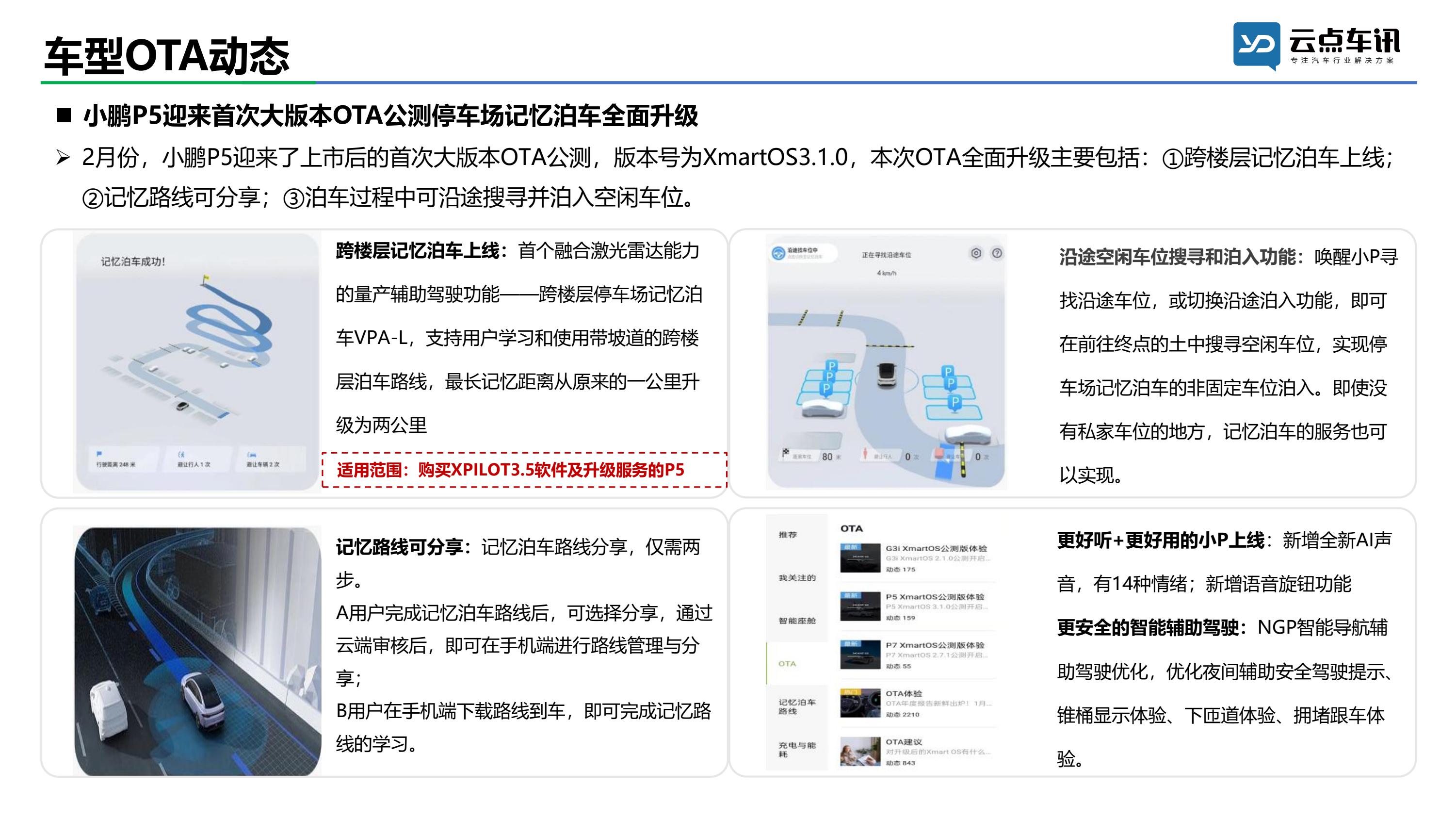Click the blue flag beside 行驶距离 248 米
This screenshot has width=1456, height=819.
coord(99,454)
